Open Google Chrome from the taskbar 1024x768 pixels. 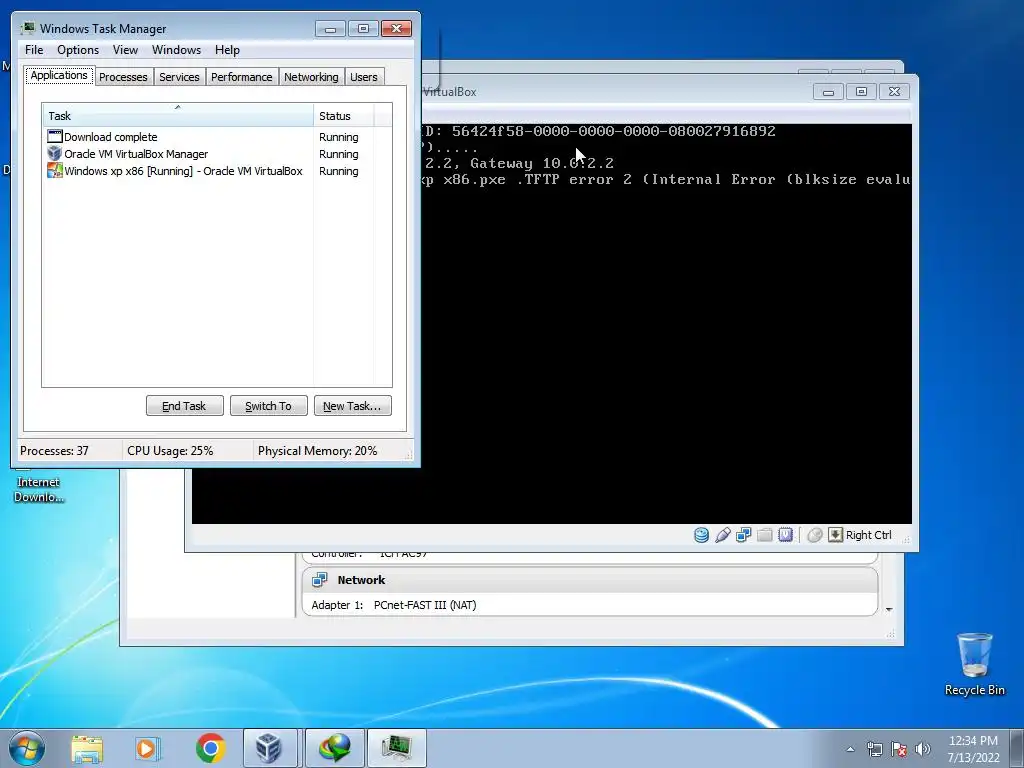click(210, 748)
